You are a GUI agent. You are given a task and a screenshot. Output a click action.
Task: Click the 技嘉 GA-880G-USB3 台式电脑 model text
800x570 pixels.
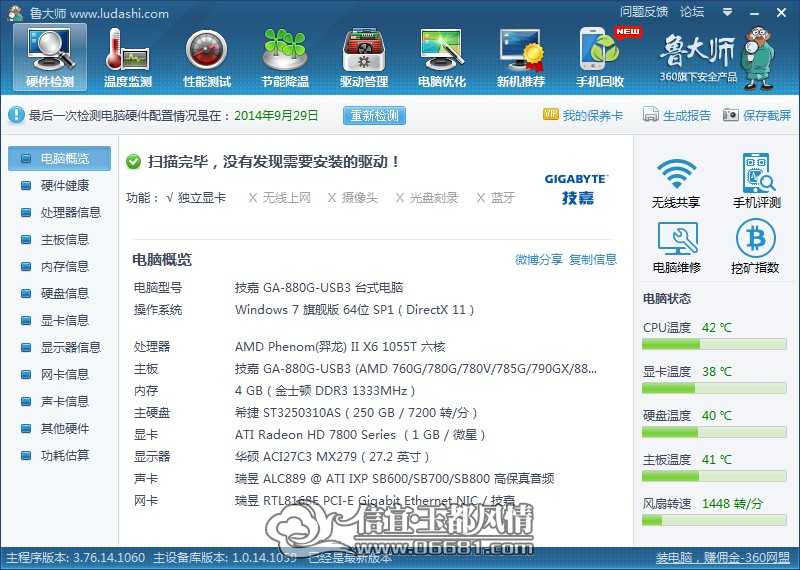coord(319,288)
